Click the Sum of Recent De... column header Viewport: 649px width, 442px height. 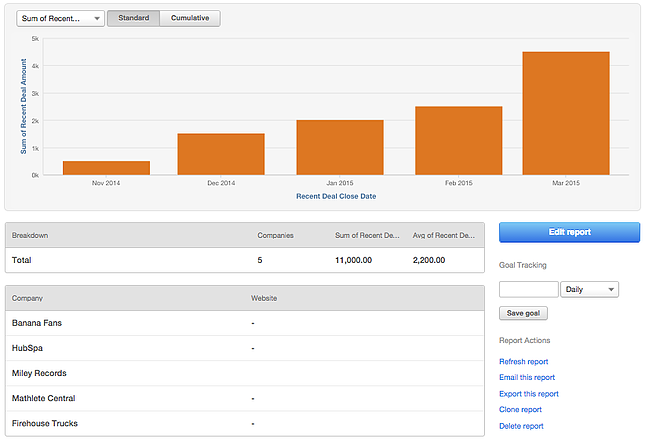pos(367,235)
